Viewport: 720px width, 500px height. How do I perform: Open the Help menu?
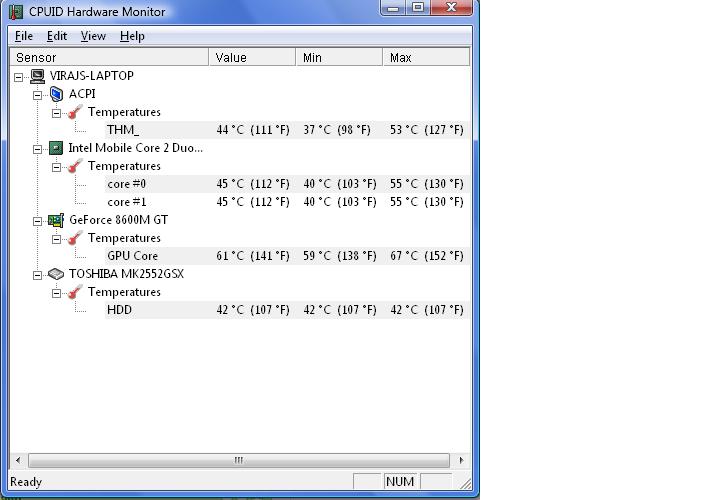coord(132,36)
